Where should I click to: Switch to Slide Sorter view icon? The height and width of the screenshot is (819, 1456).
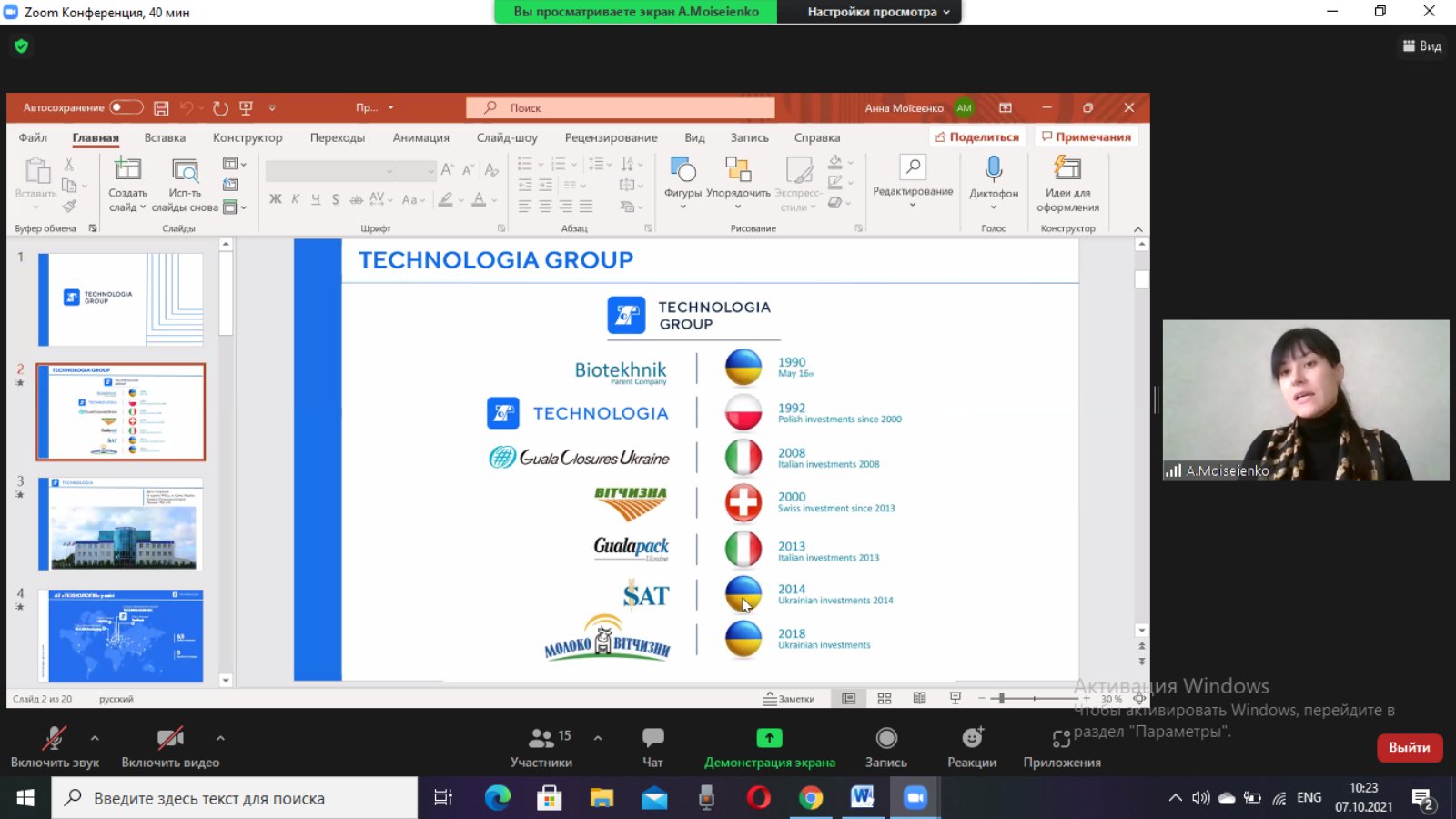click(x=885, y=699)
